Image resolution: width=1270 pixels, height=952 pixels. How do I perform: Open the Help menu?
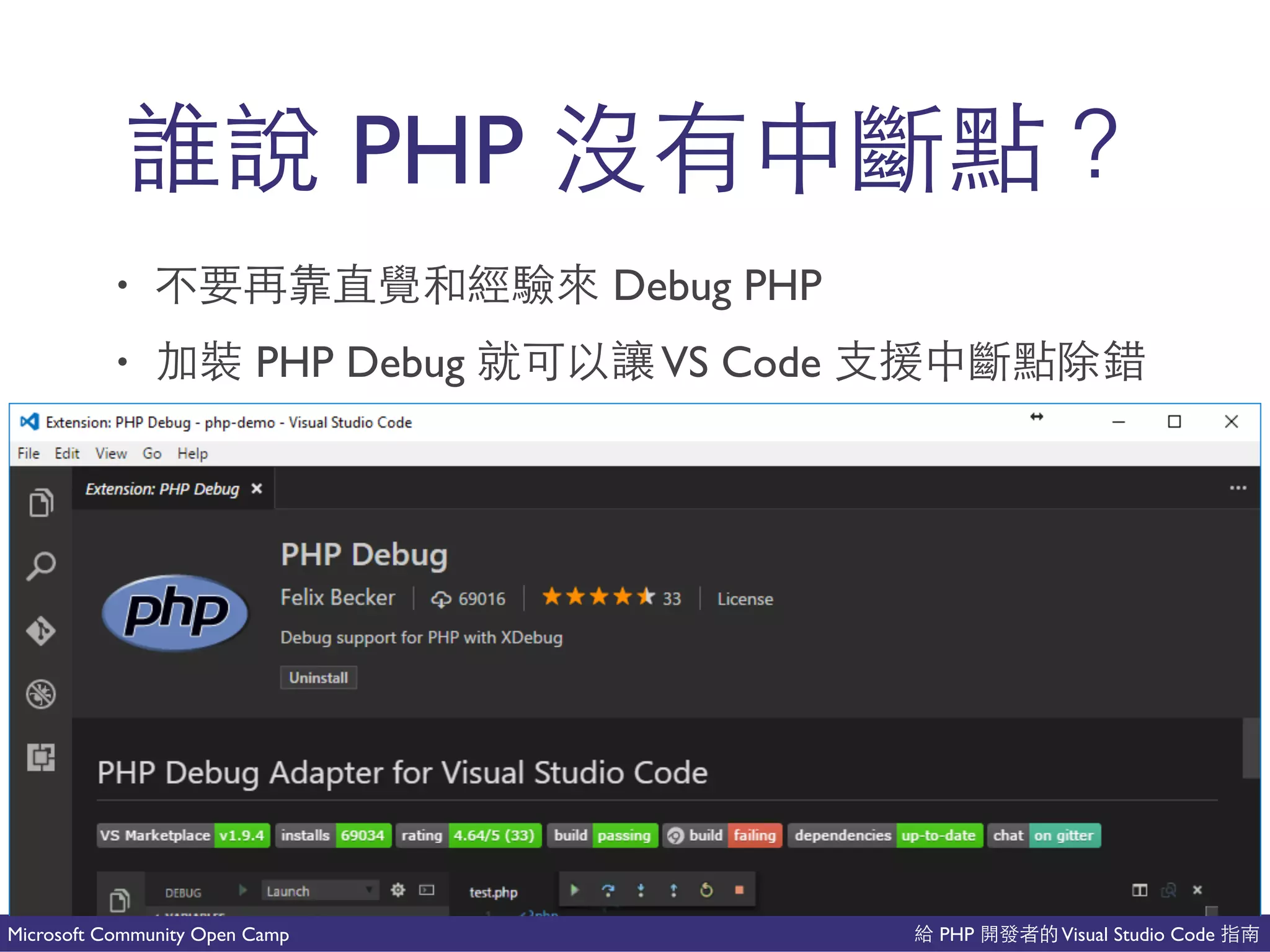(x=192, y=454)
